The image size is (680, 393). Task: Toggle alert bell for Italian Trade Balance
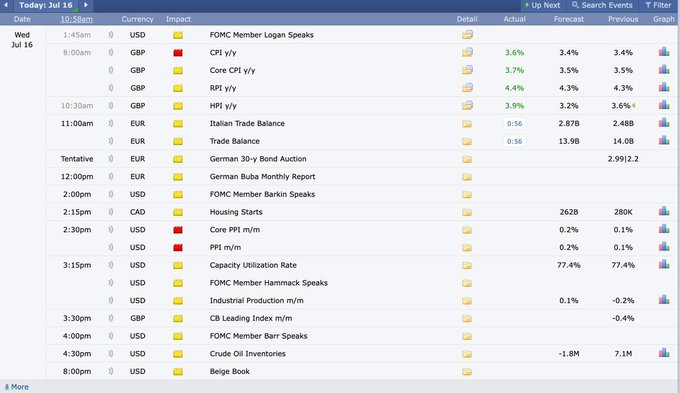pos(111,123)
